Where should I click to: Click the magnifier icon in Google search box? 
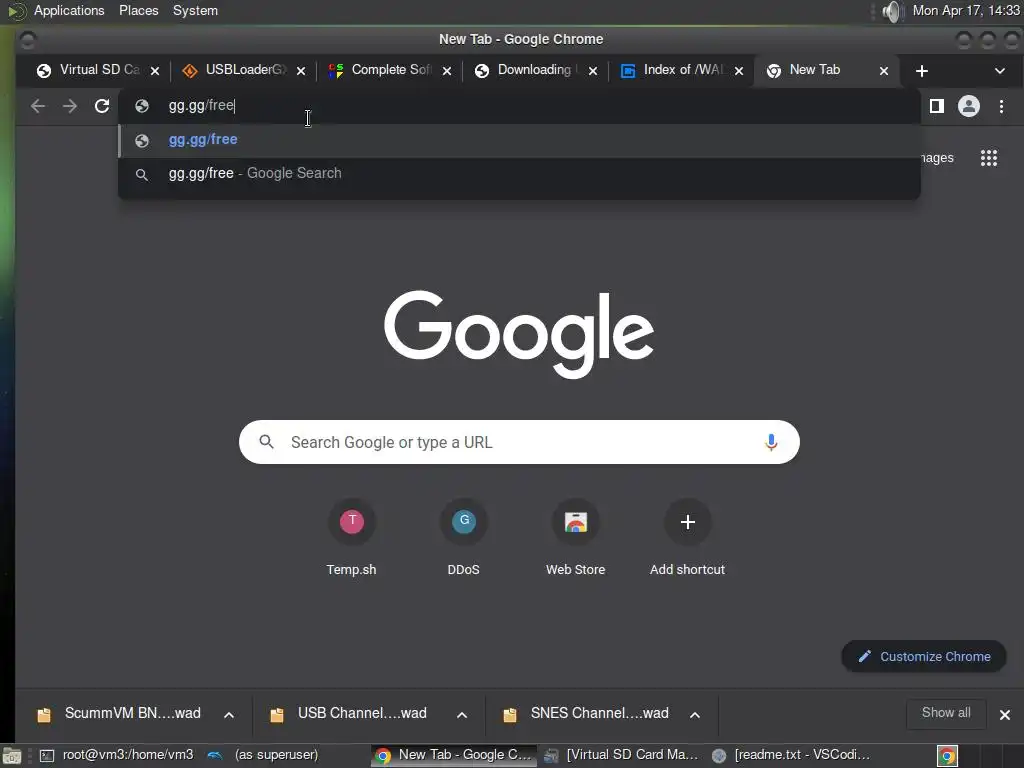(x=266, y=442)
